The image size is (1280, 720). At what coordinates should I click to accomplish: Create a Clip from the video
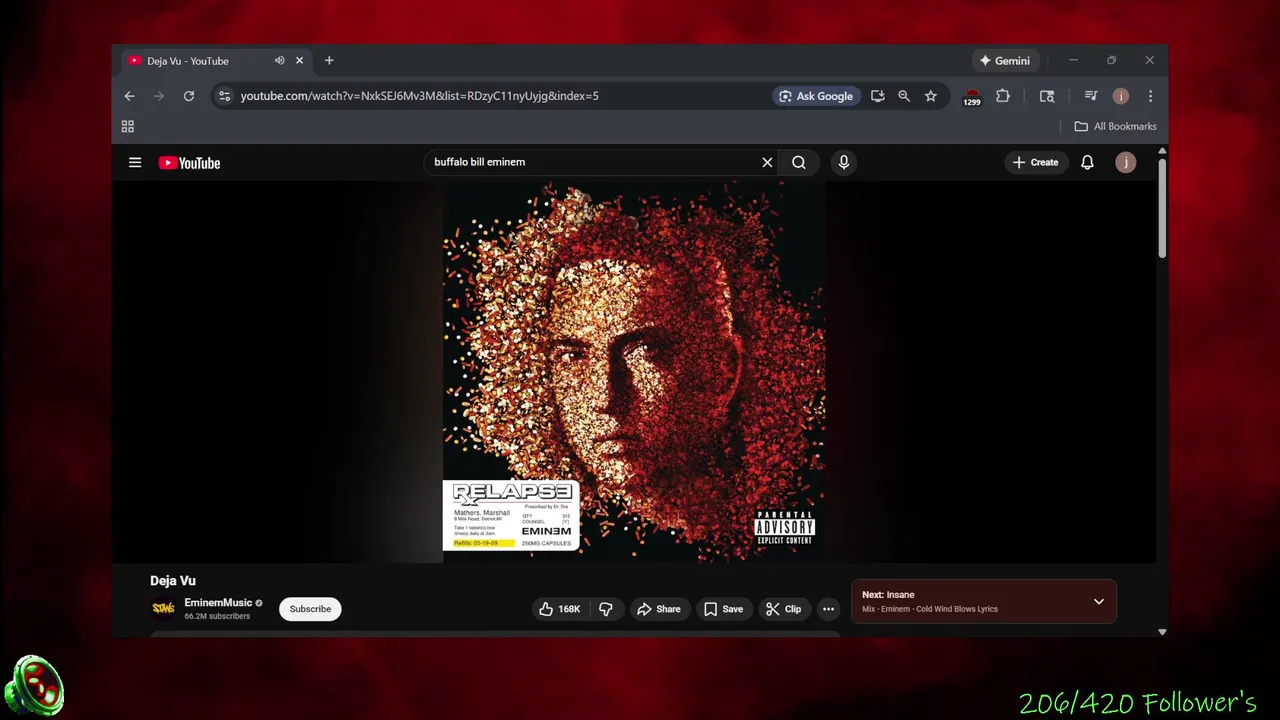click(783, 609)
